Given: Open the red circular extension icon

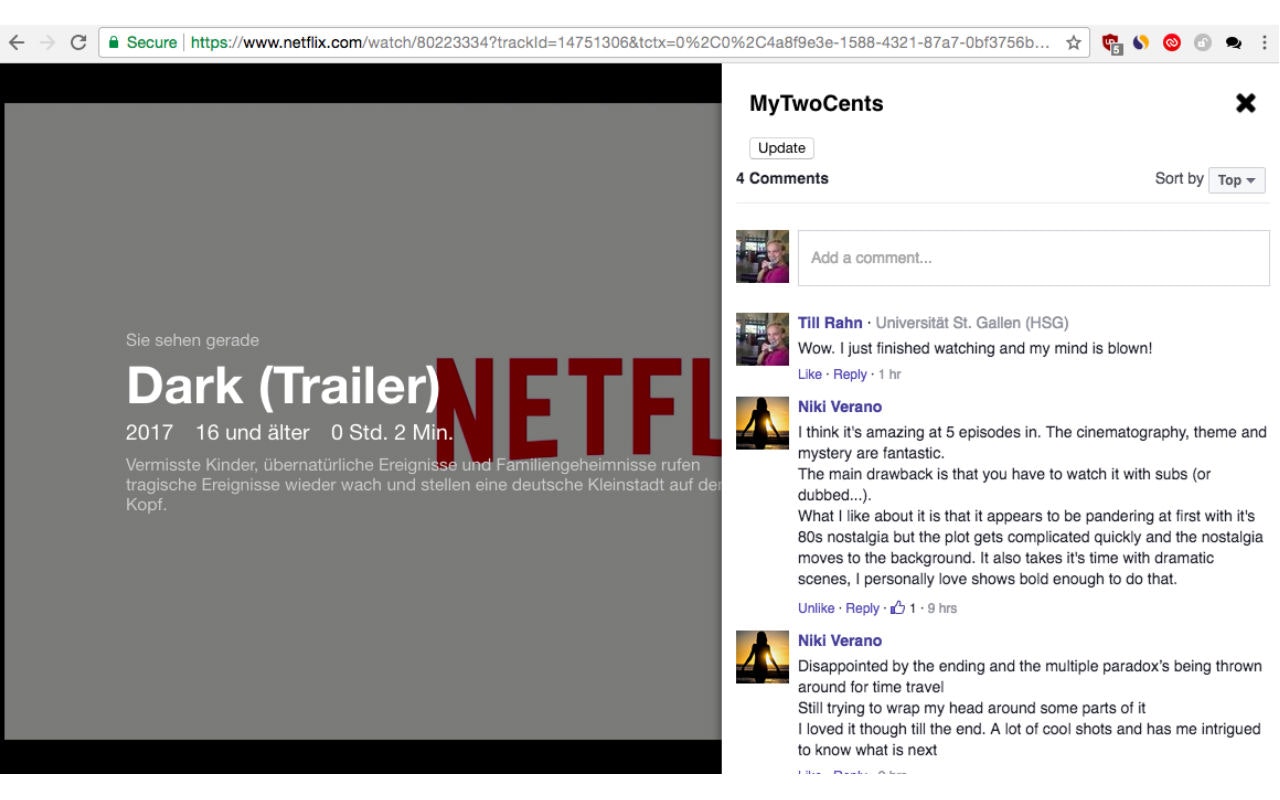Looking at the screenshot, I should tap(1172, 43).
